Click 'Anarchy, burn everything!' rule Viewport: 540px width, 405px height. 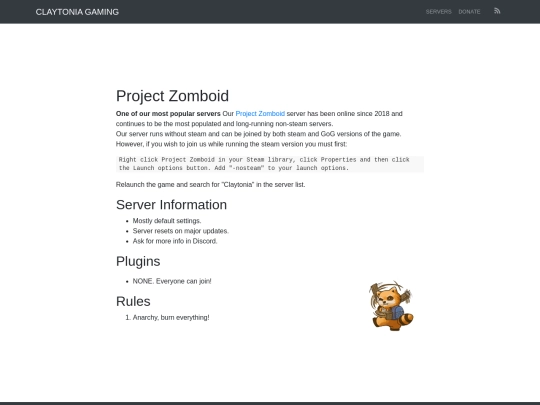click(x=171, y=318)
